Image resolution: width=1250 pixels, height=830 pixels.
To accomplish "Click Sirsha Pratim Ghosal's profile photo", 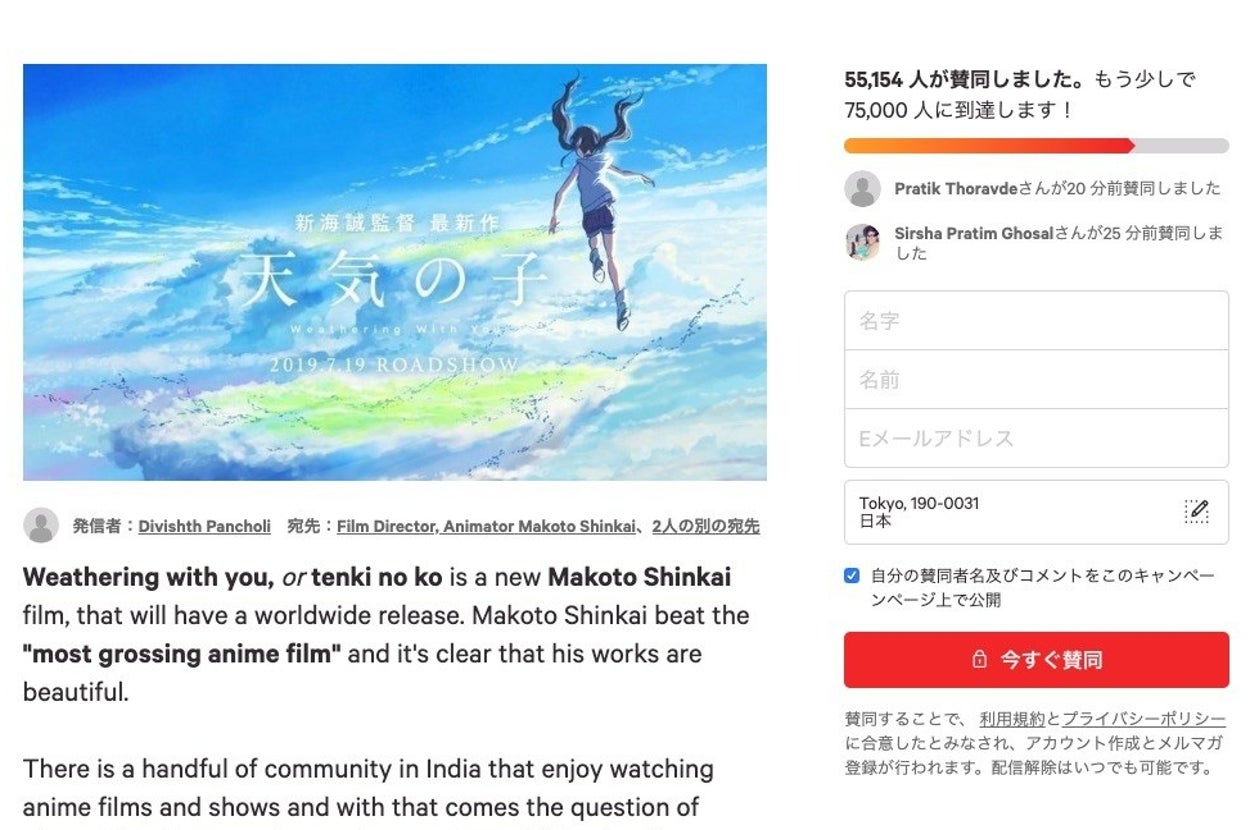I will pos(862,242).
